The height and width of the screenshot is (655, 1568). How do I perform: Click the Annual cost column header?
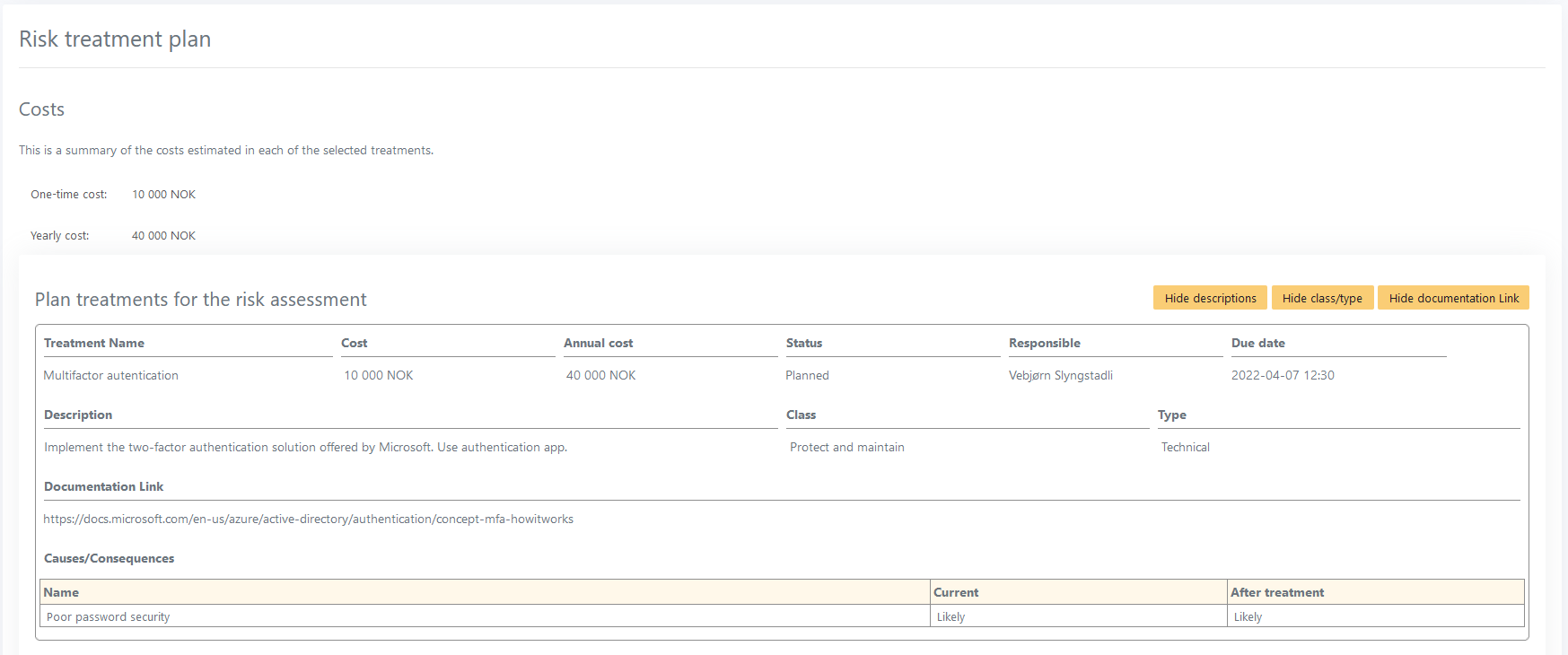click(598, 343)
